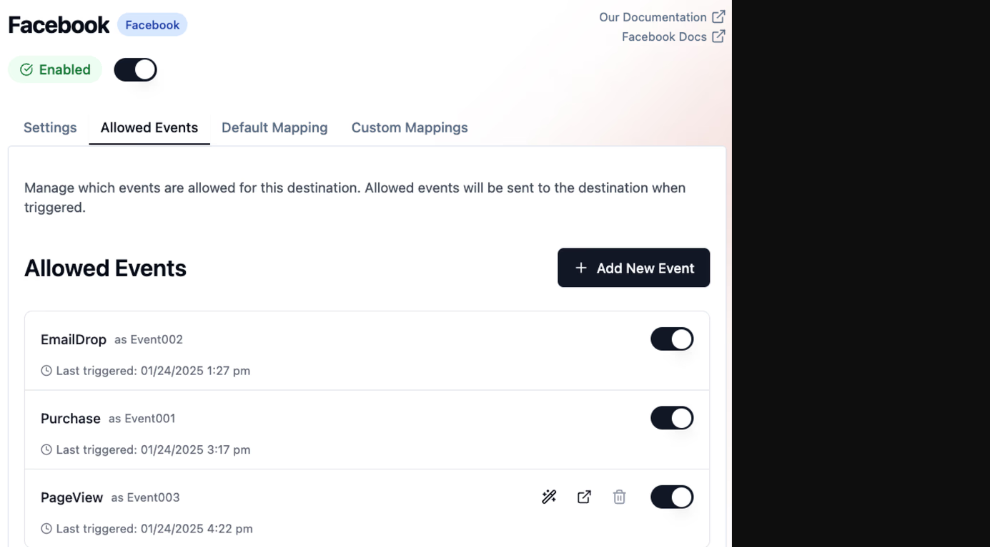Image resolution: width=990 pixels, height=547 pixels.
Task: Click the 'as Event003' alias text
Action: click(145, 497)
